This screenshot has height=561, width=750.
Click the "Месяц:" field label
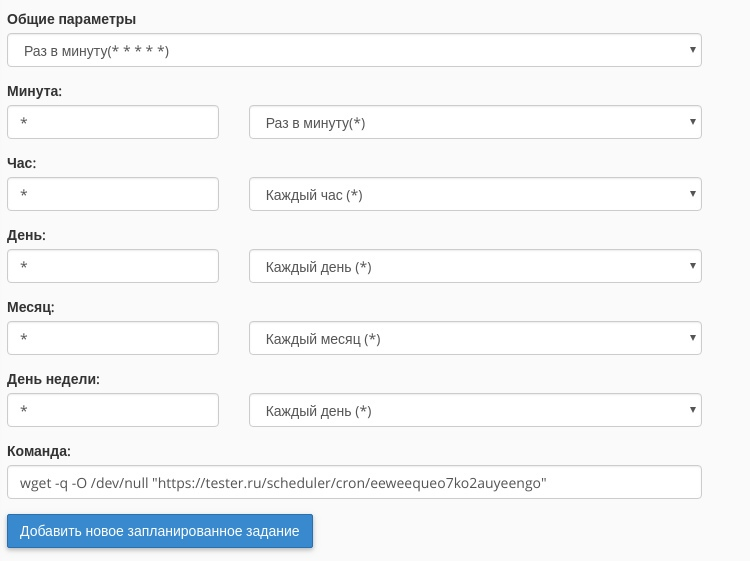31,307
